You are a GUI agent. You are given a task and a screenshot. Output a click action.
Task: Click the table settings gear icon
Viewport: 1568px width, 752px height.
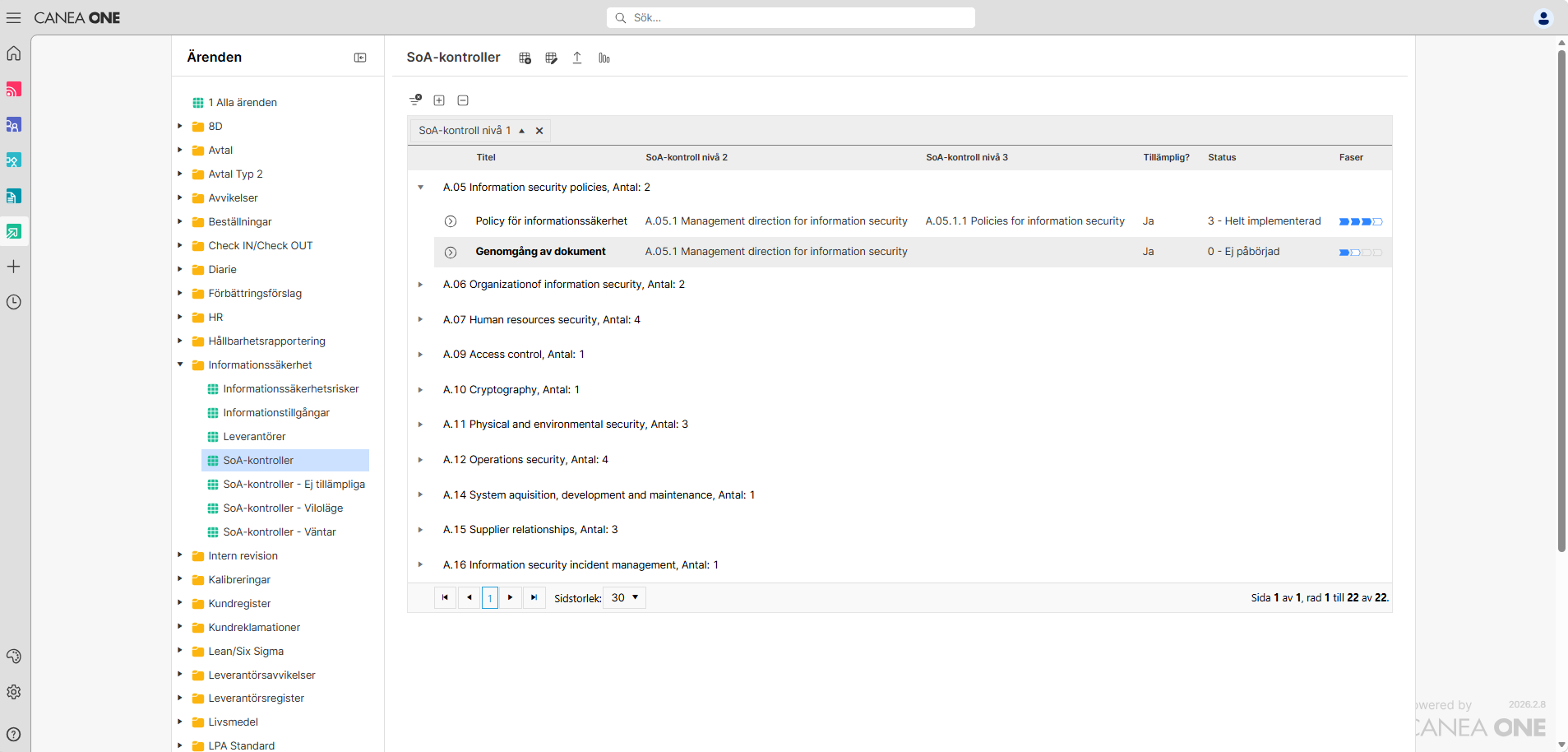pyautogui.click(x=525, y=58)
